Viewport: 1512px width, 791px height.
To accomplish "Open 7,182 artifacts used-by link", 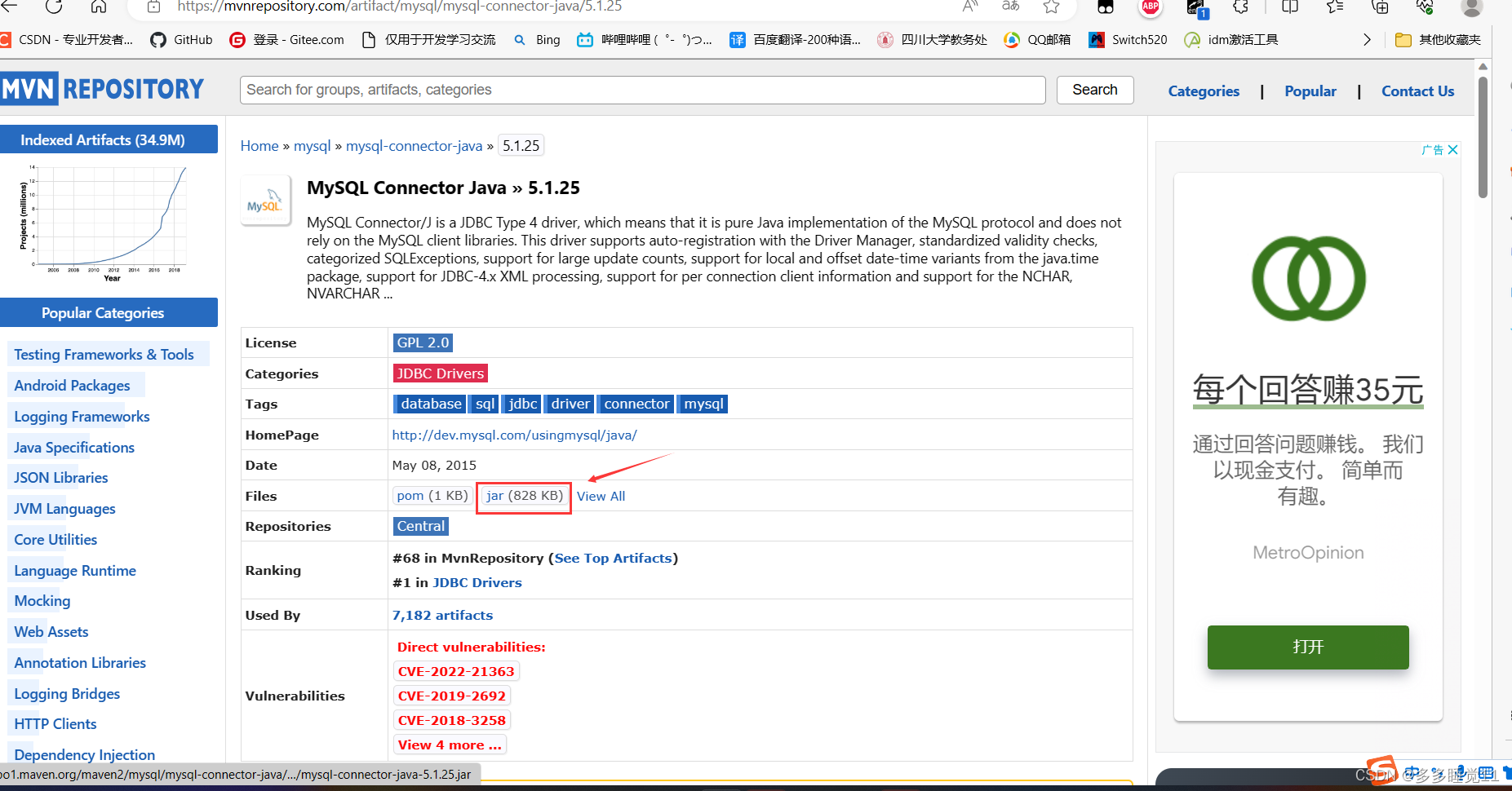I will coord(442,615).
